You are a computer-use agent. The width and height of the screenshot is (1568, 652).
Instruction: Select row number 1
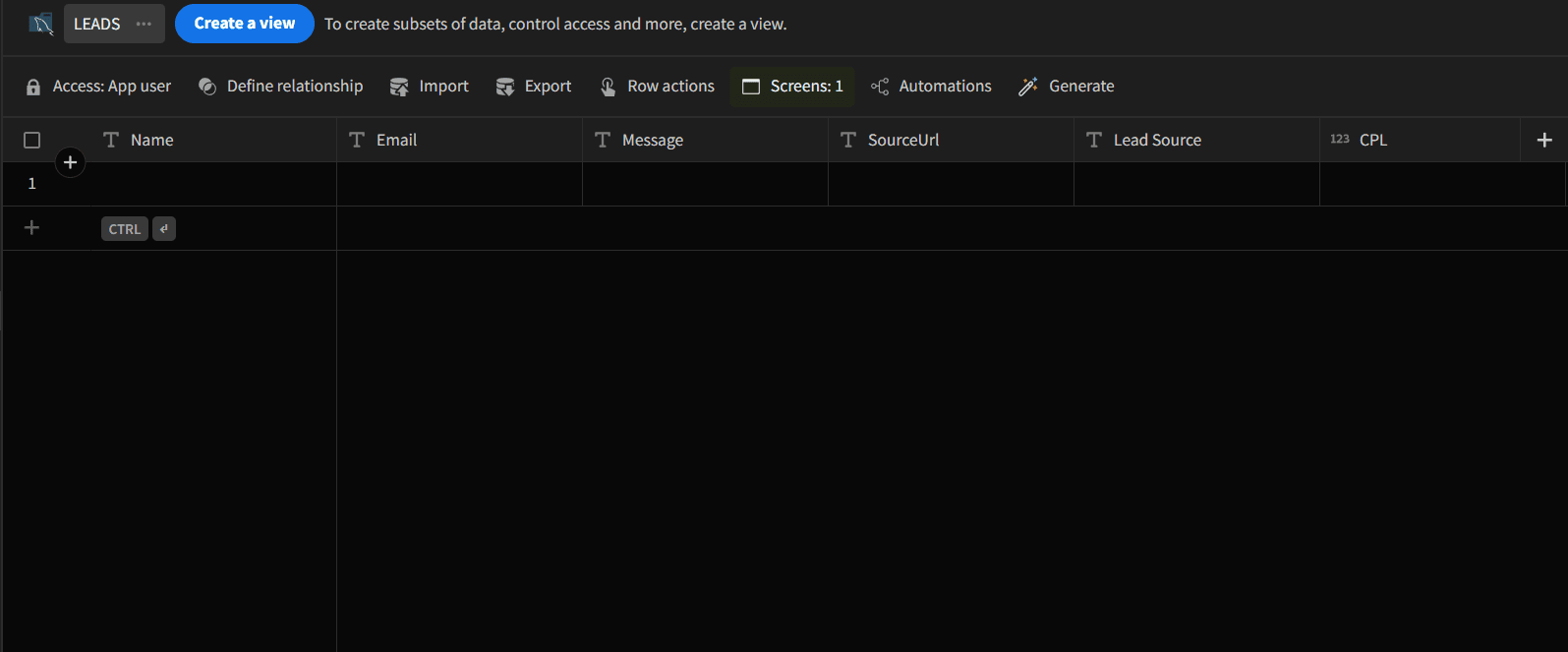click(32, 184)
